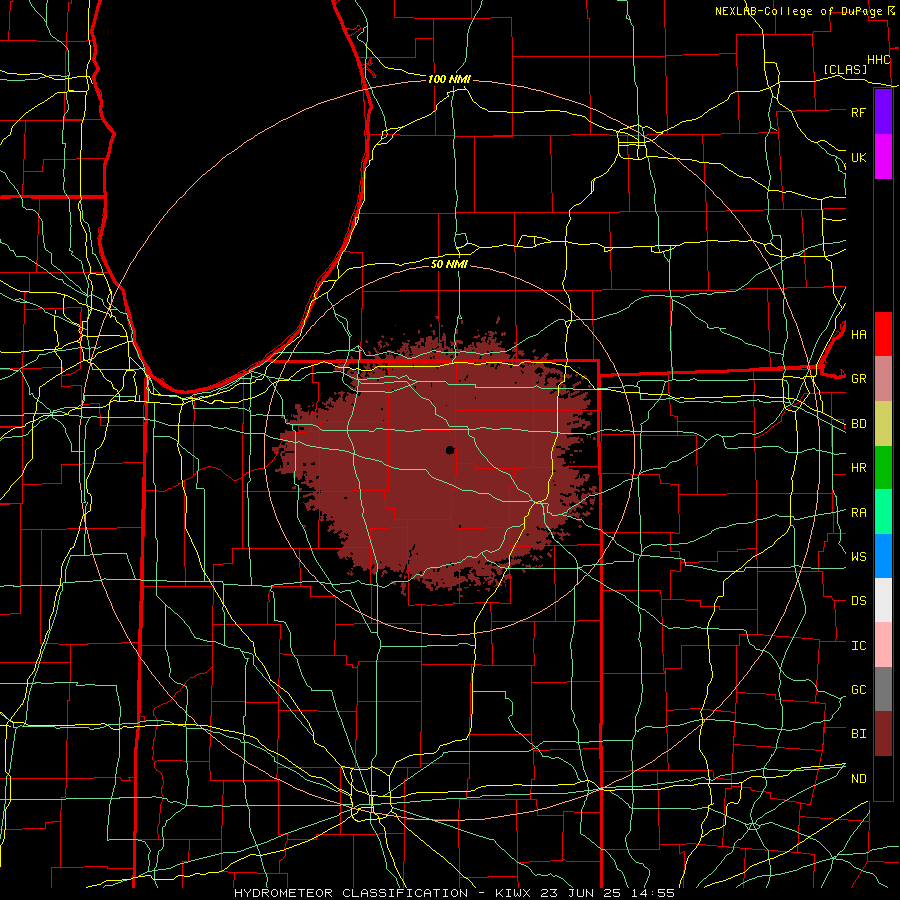Click the "GC" legend label
Image resolution: width=900 pixels, height=900 pixels.
tap(858, 690)
